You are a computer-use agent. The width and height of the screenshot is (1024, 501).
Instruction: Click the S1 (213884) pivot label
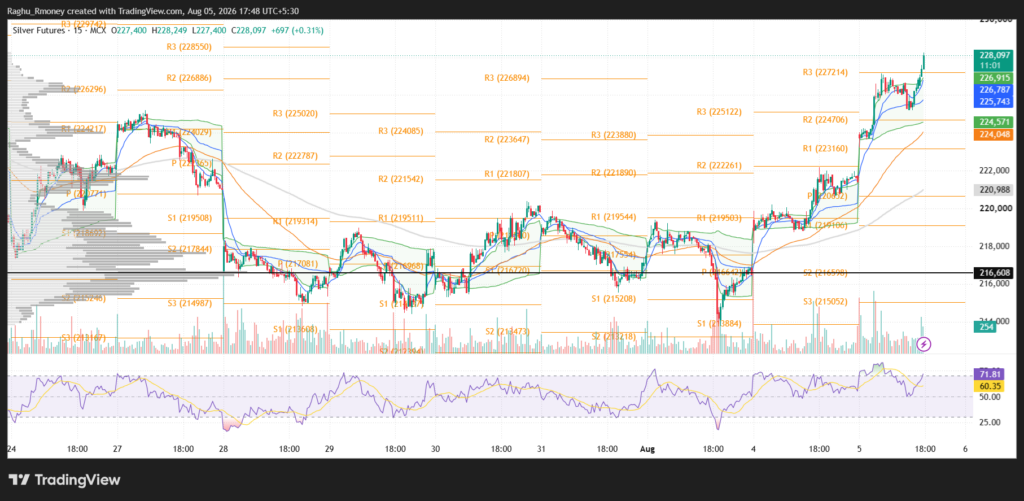(719, 324)
